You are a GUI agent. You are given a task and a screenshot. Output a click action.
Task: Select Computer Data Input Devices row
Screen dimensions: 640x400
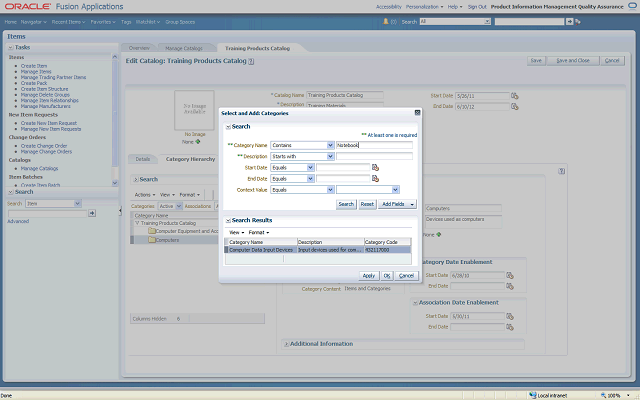(260, 250)
